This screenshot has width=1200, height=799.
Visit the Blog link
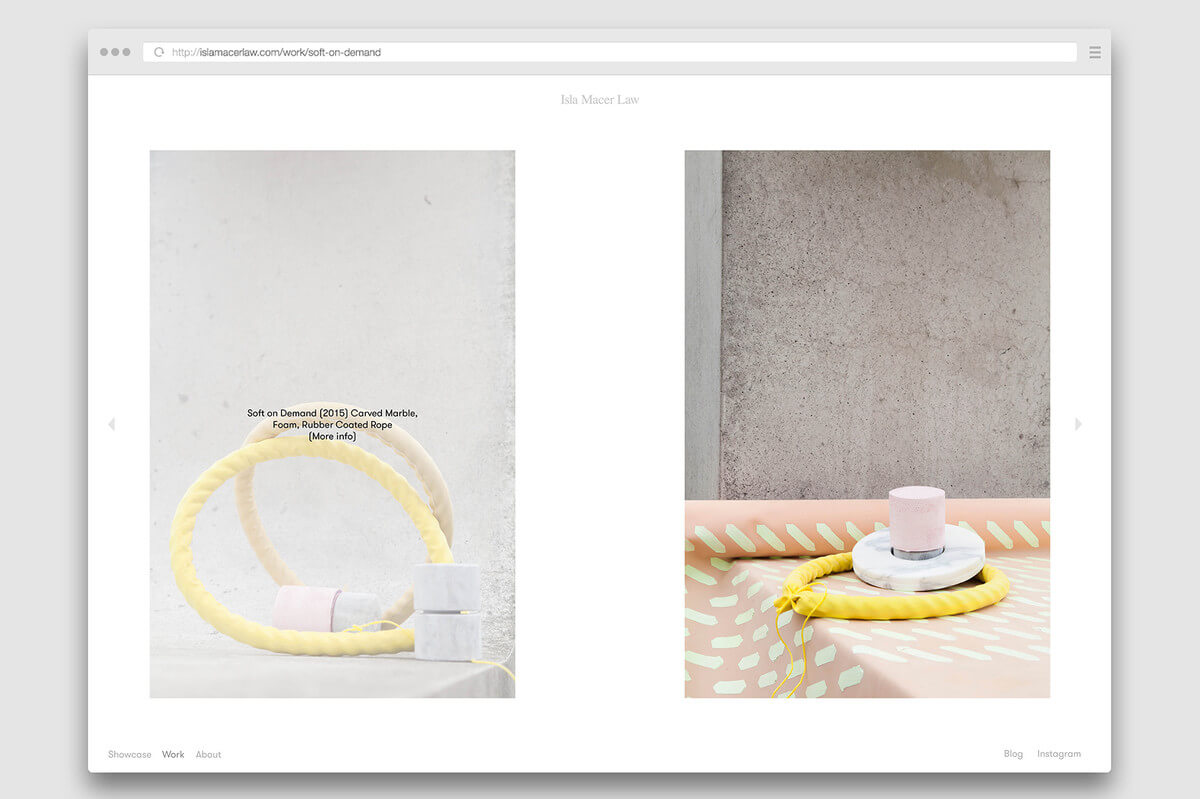[x=1013, y=754]
